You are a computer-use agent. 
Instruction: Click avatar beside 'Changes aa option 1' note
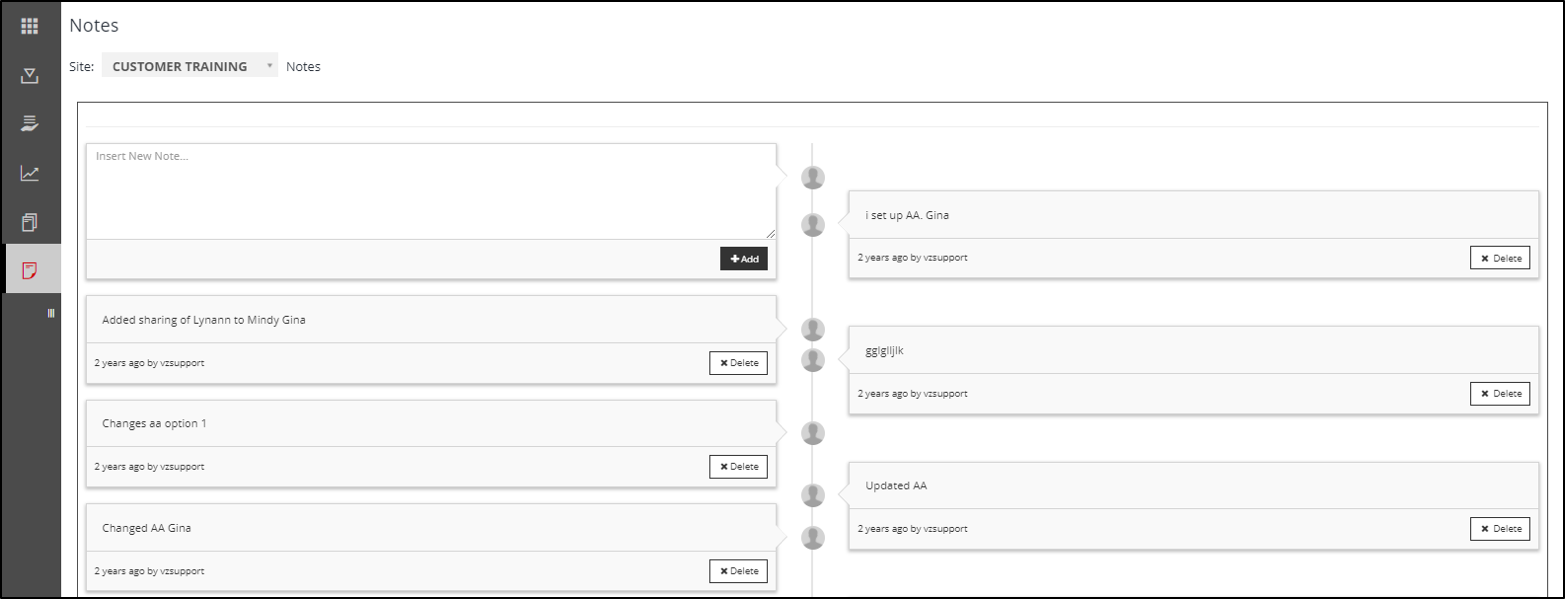813,433
